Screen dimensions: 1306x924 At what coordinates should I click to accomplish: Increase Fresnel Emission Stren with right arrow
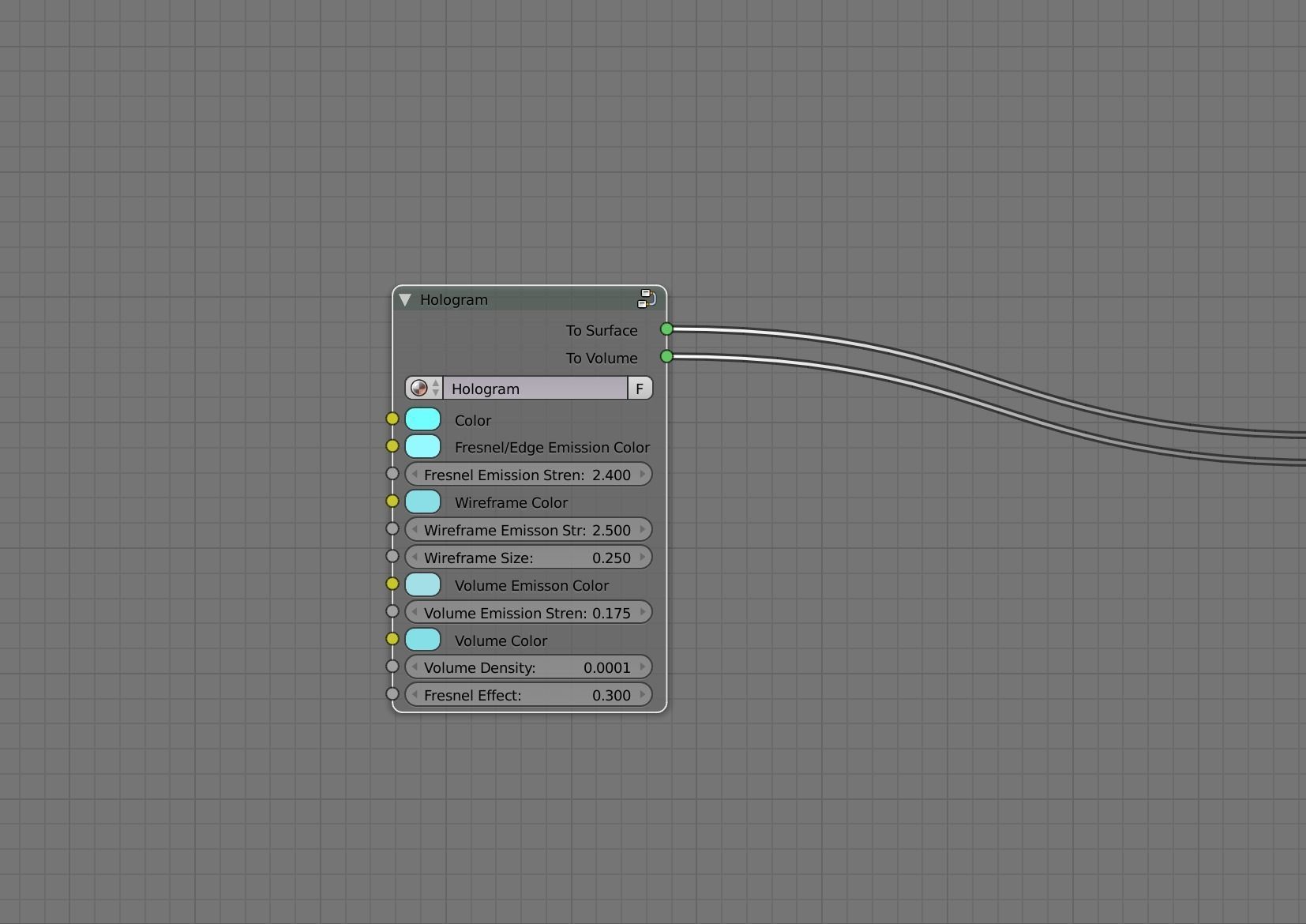[x=643, y=474]
